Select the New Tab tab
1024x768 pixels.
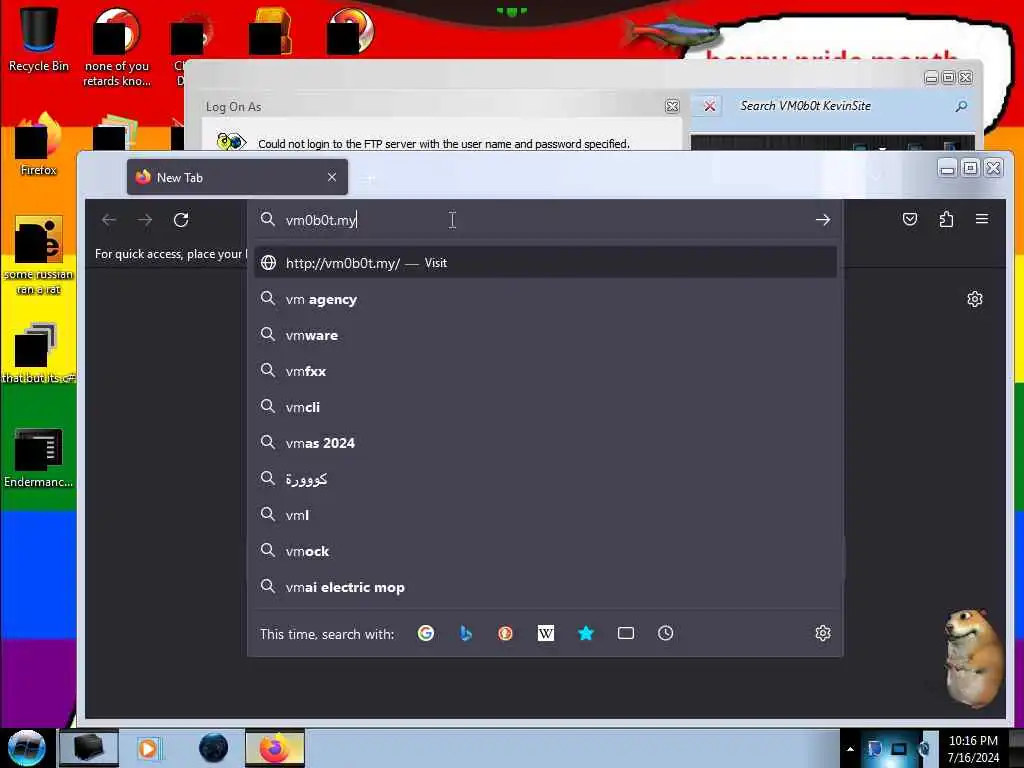click(x=237, y=177)
